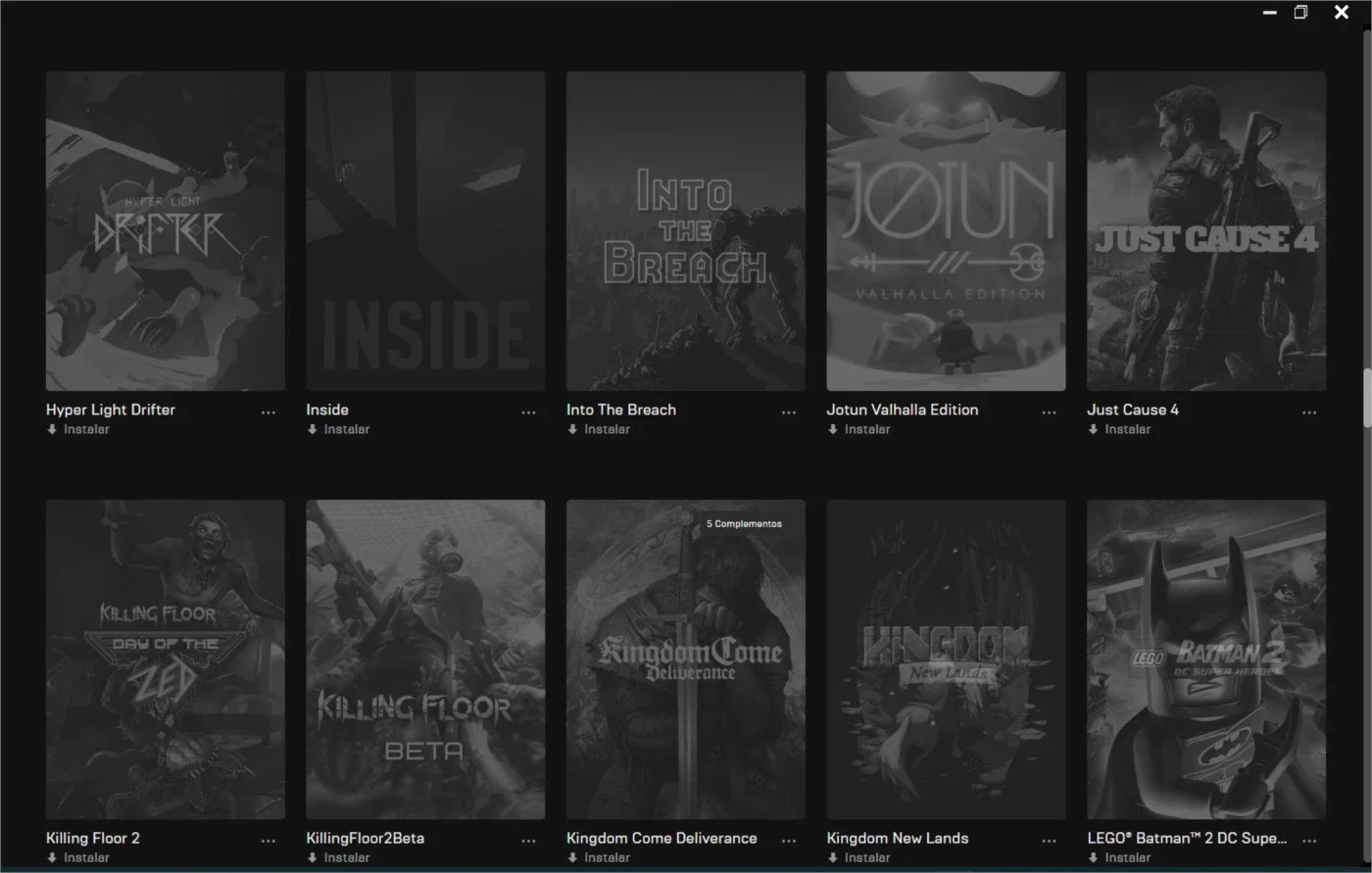This screenshot has height=873, width=1372.
Task: Install Into The Breach via Instalar link
Action: [x=599, y=429]
